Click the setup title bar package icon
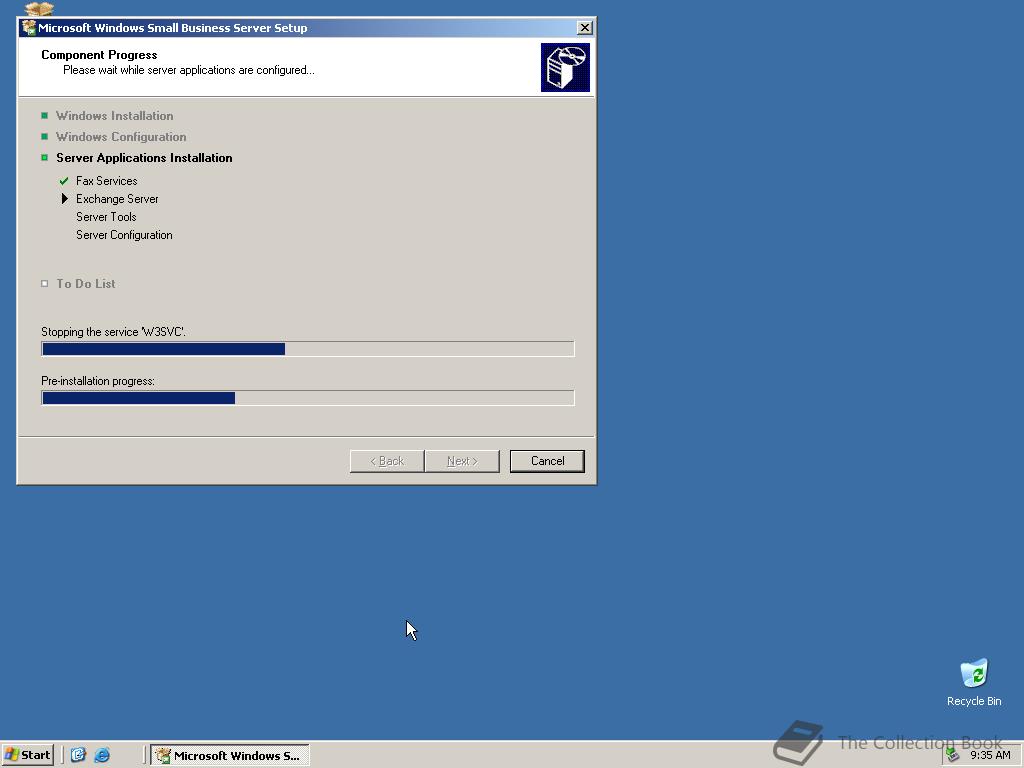 coord(29,27)
